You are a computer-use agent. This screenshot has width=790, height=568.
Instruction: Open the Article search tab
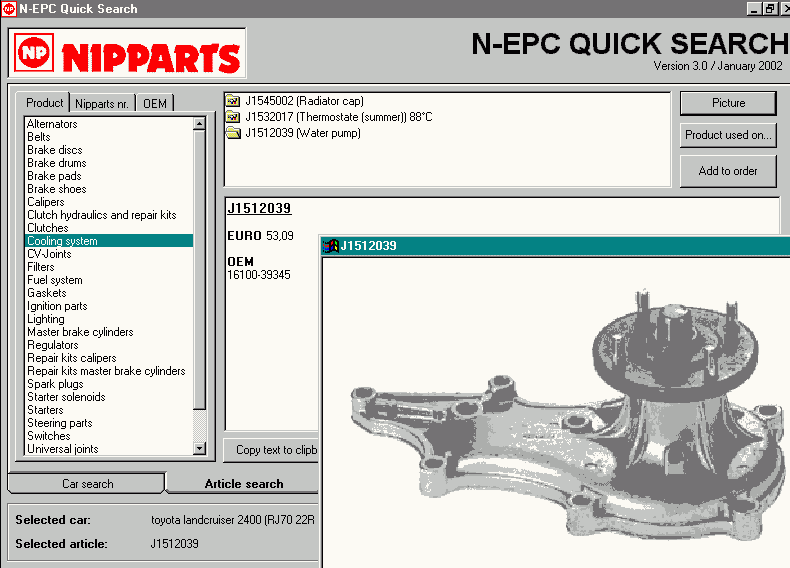[x=244, y=484]
